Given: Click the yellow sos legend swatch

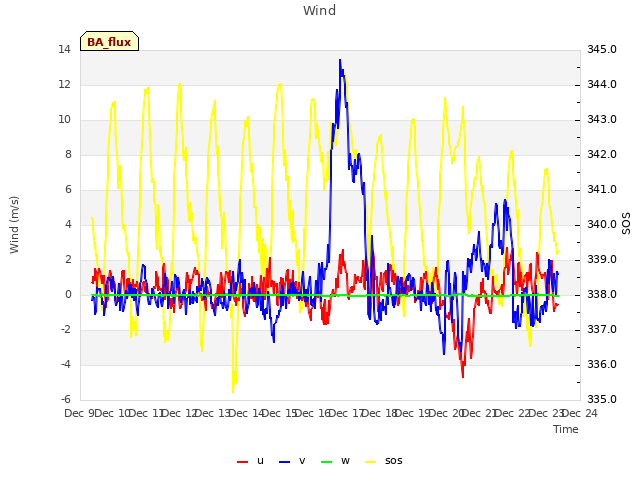Looking at the screenshot, I should 371,462.
